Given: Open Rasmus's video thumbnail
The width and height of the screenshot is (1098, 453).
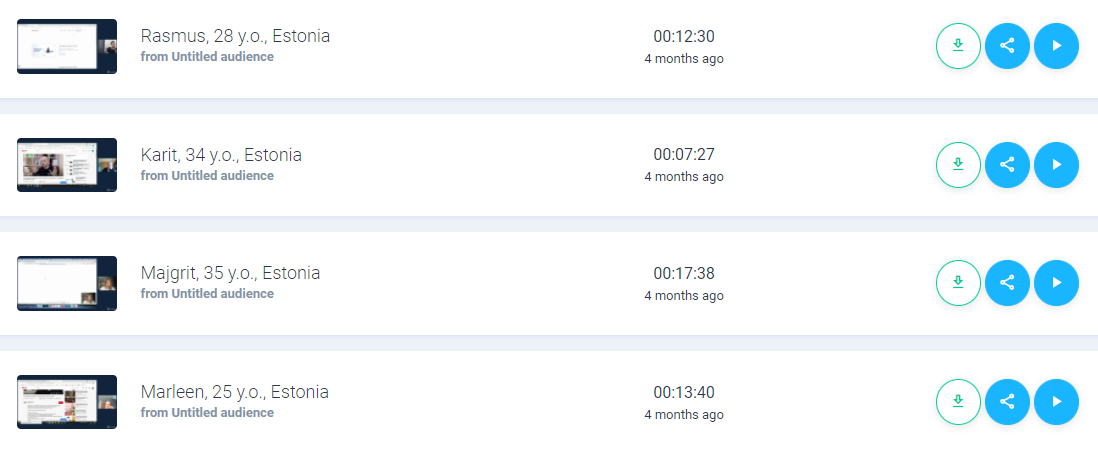Looking at the screenshot, I should click(67, 46).
